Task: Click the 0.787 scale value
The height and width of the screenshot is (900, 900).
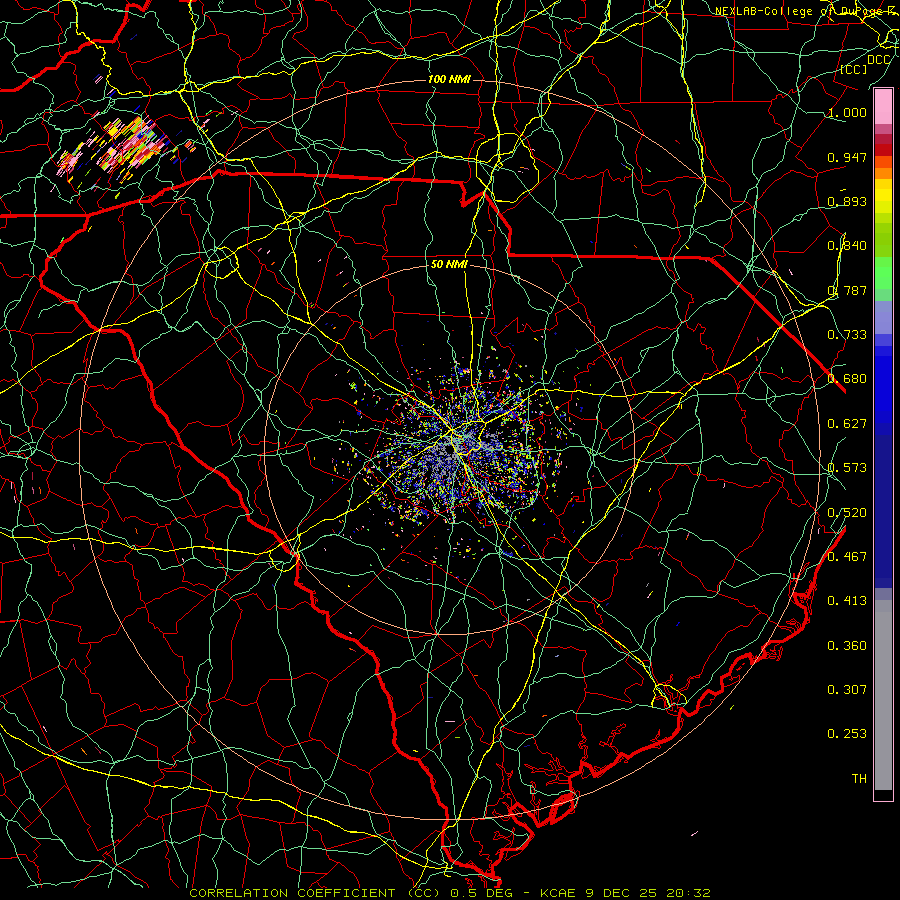Action: point(847,290)
